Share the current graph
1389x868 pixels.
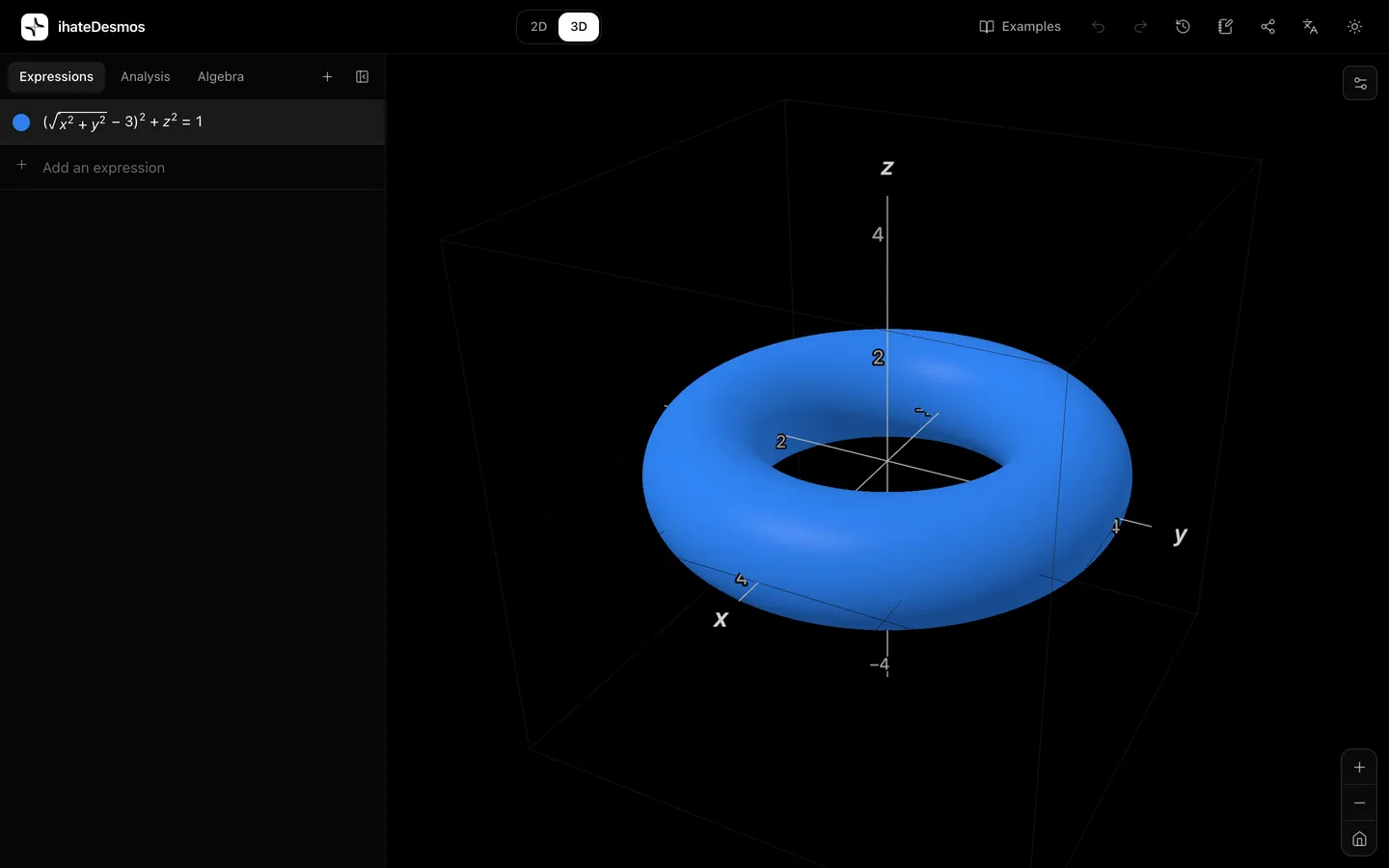(x=1267, y=27)
